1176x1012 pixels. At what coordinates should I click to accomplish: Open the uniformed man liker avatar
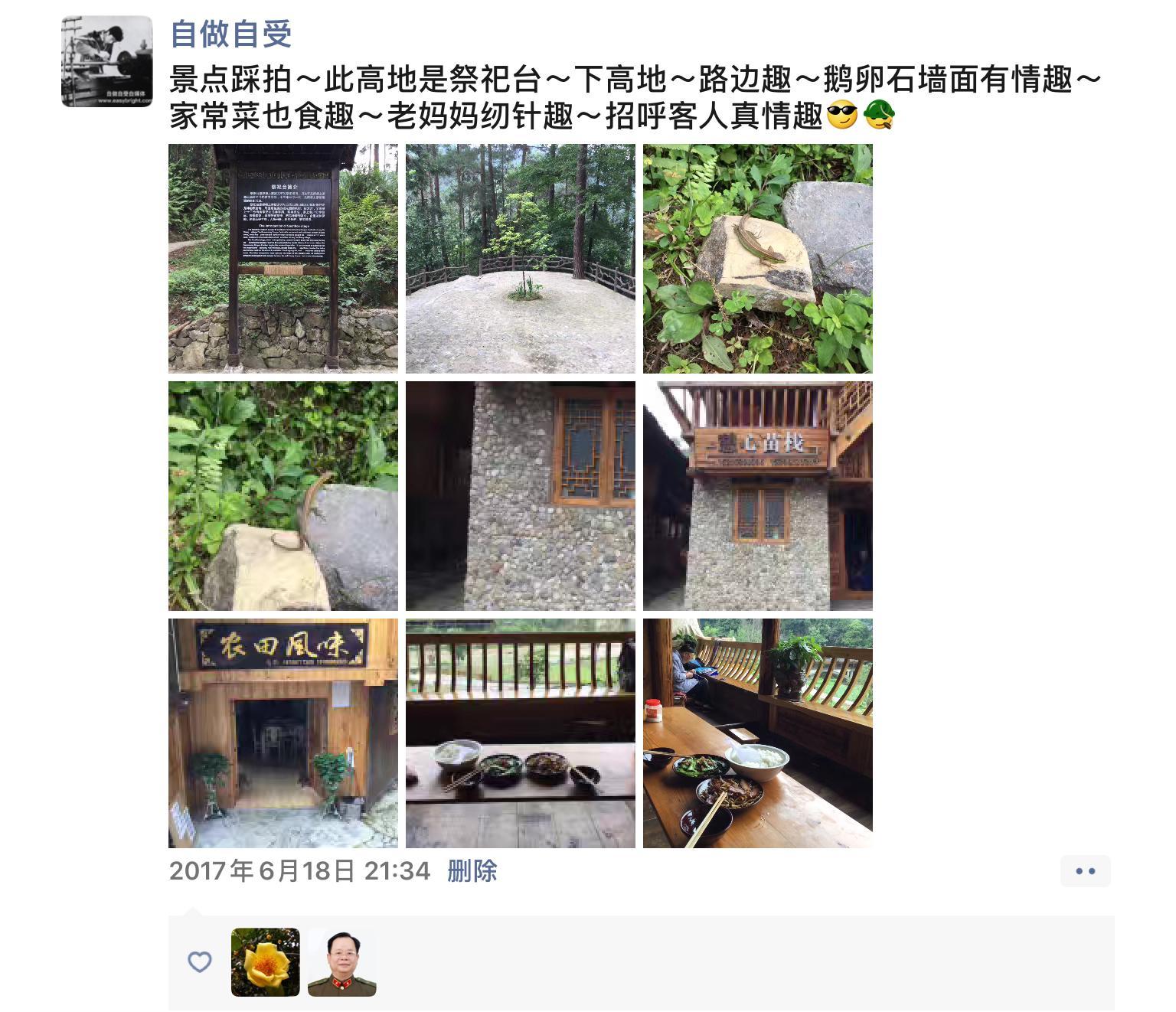click(x=342, y=962)
